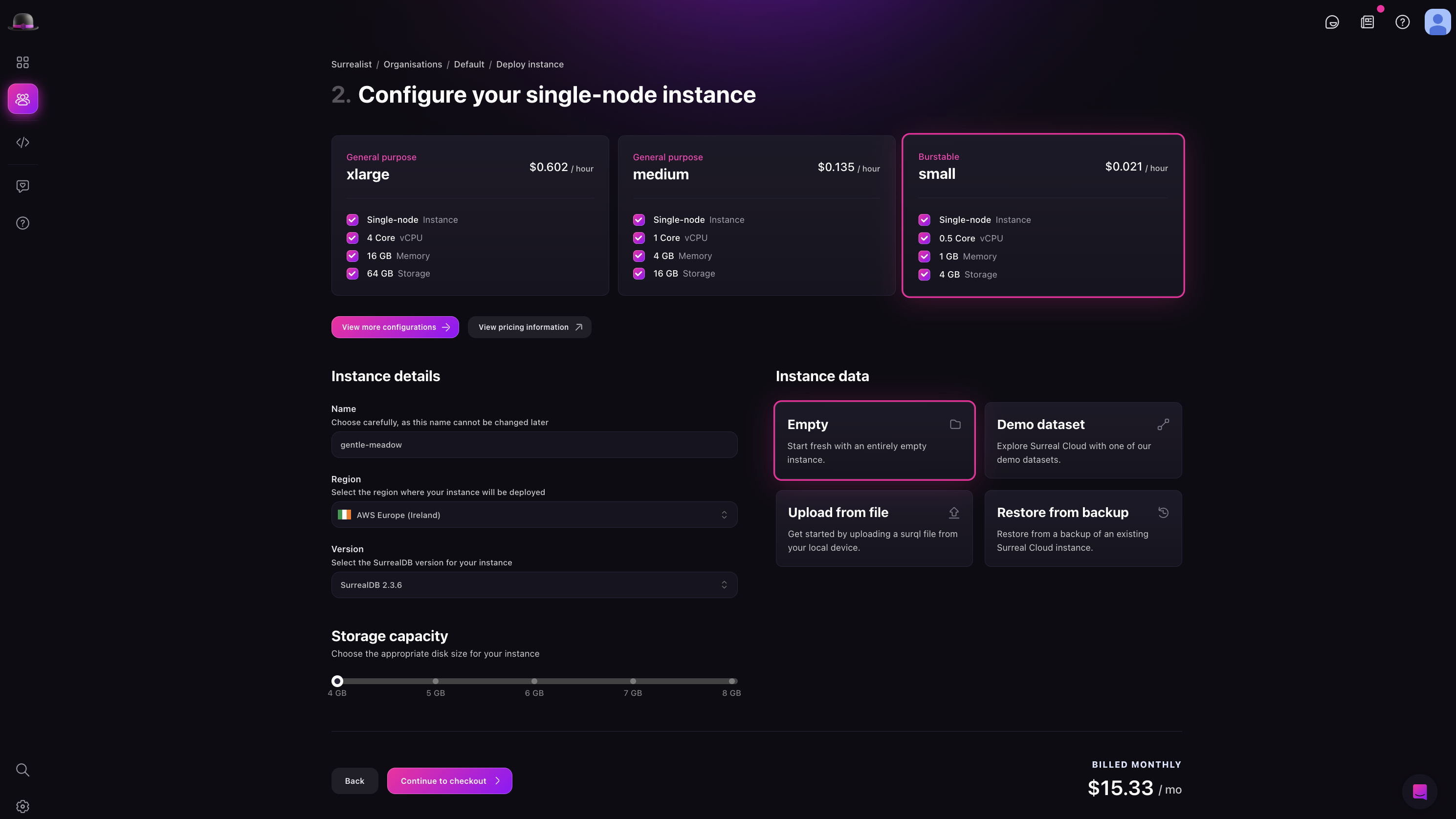
Task: Navigate to Default breadcrumb link
Action: click(x=468, y=65)
